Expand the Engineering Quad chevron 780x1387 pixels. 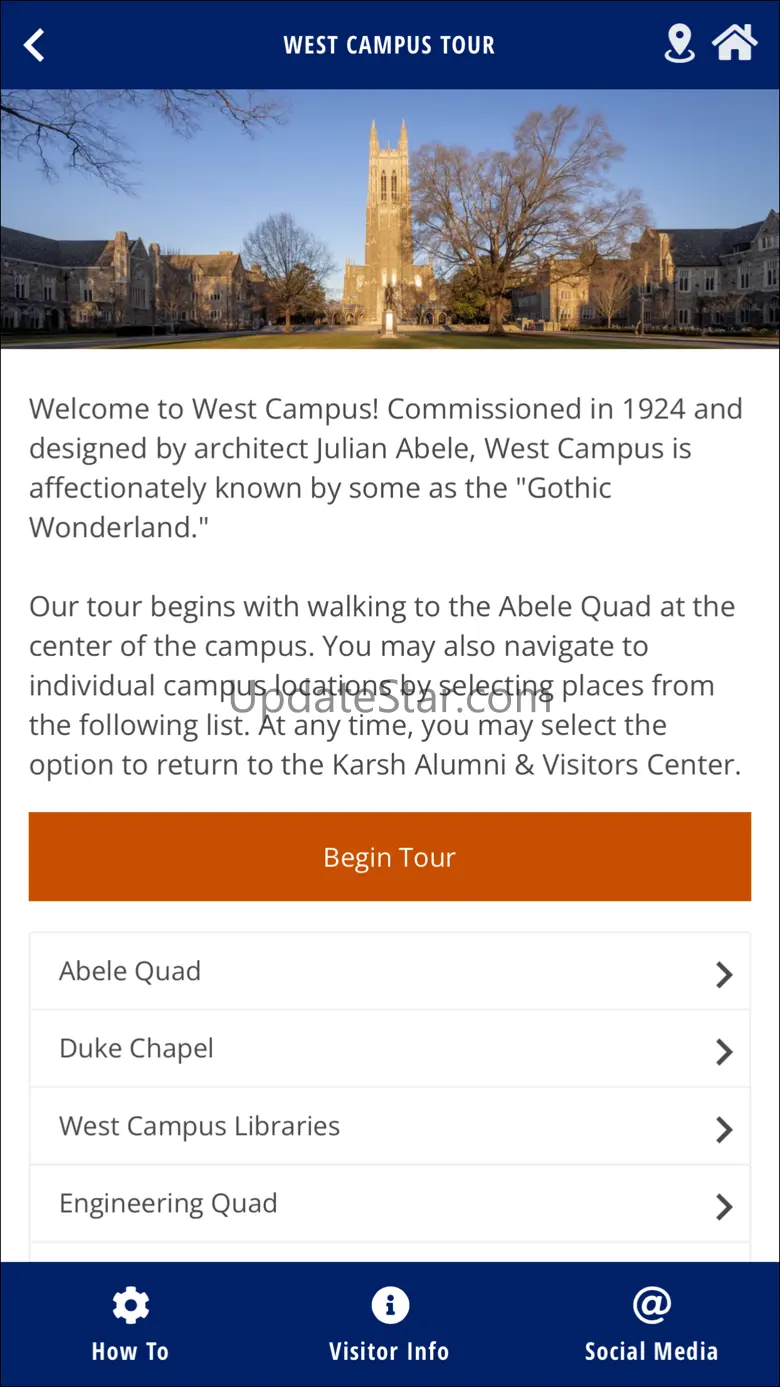[724, 1207]
